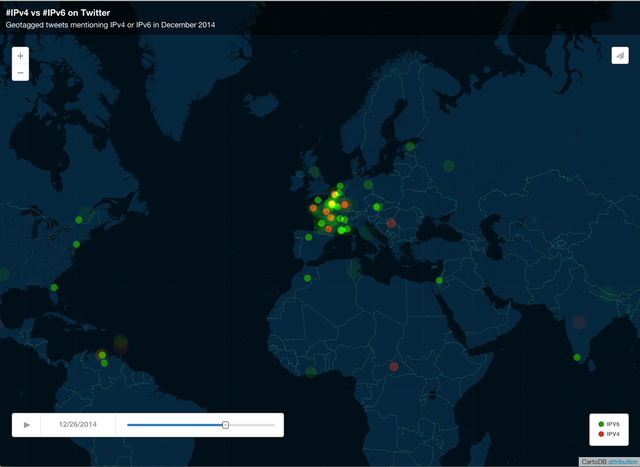This screenshot has width=640, height=467.
Task: Click the share paper-plane icon
Action: (x=620, y=56)
